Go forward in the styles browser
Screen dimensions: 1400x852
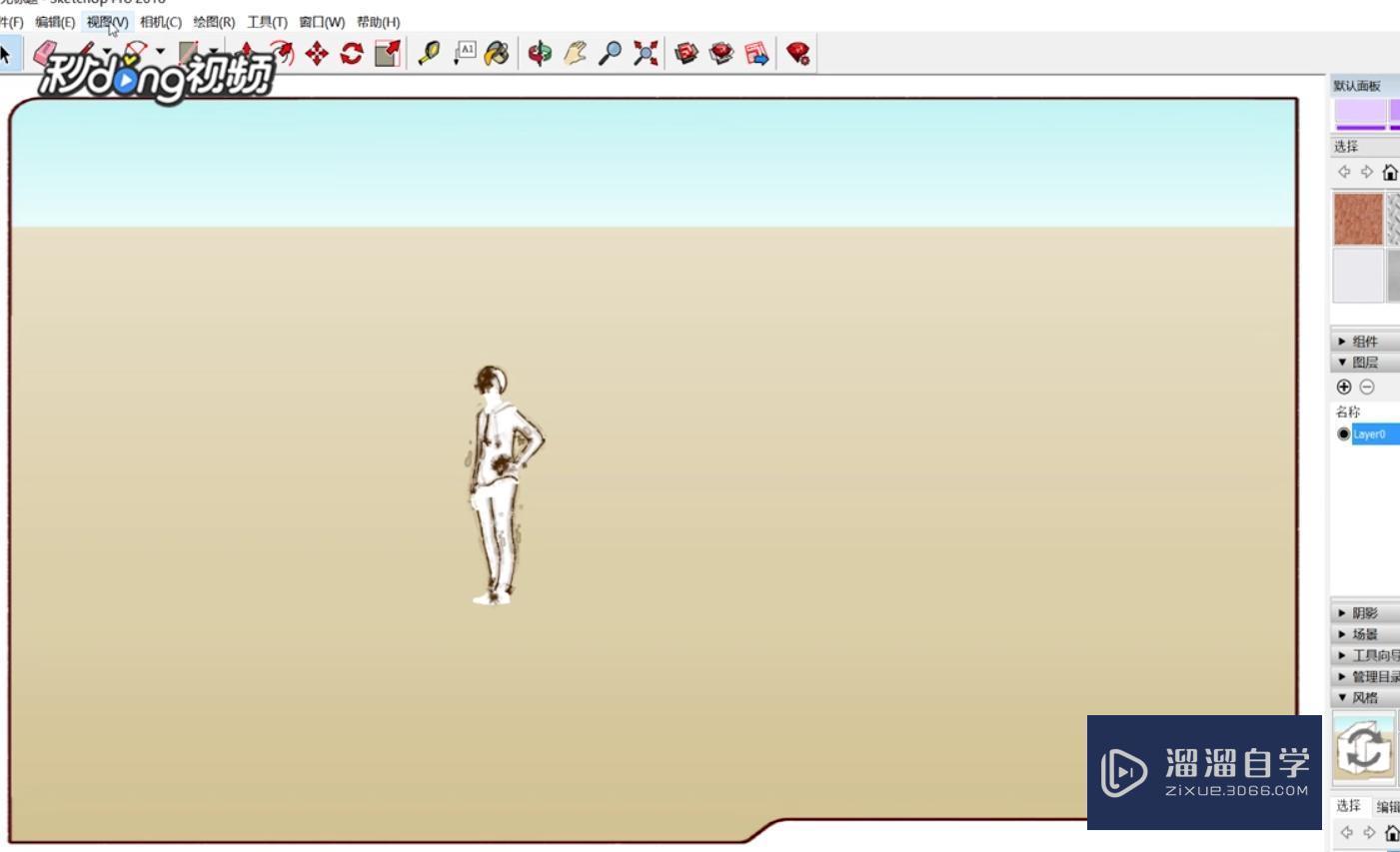point(1369,832)
